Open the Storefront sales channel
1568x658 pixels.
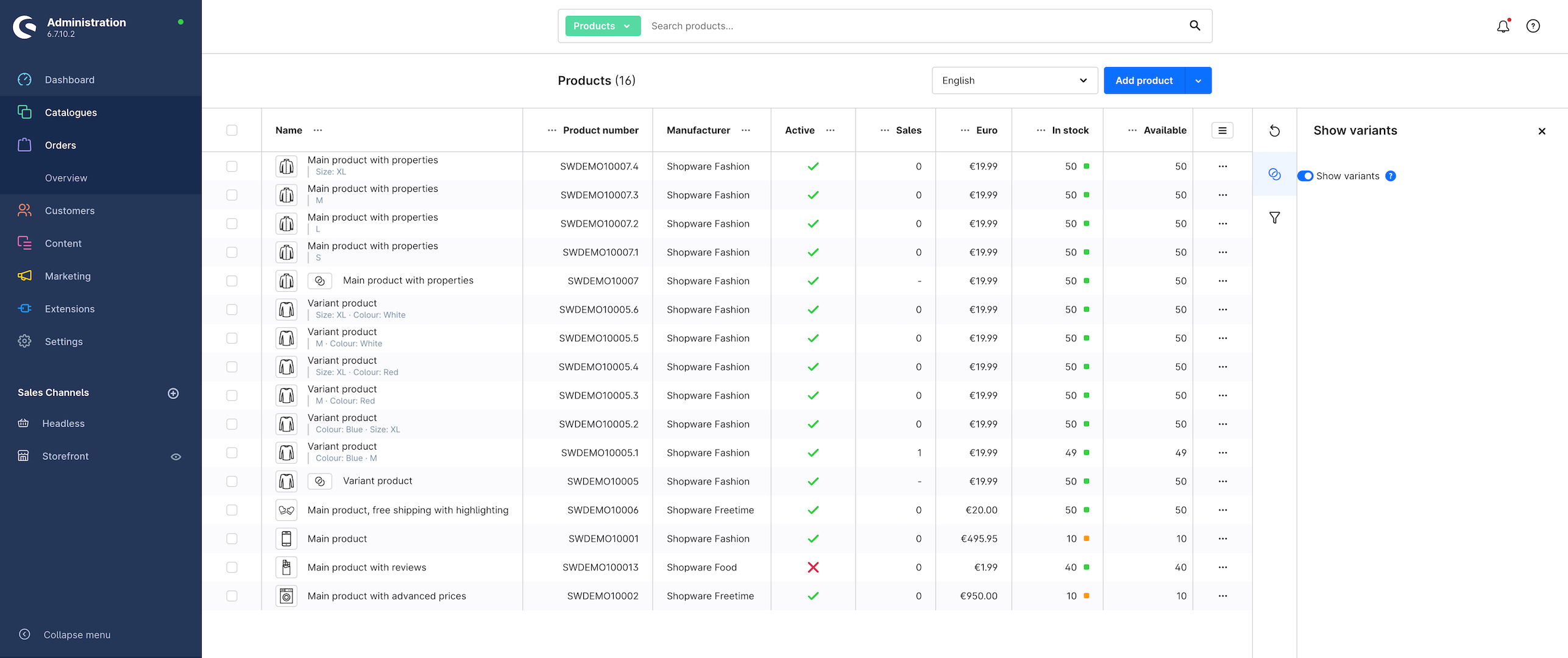coord(65,456)
